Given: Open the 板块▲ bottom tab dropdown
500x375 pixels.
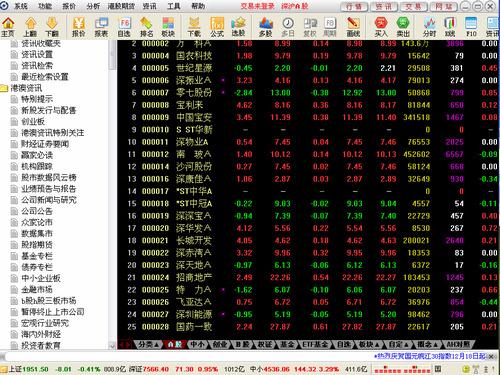Looking at the screenshot, I should coord(369,344).
